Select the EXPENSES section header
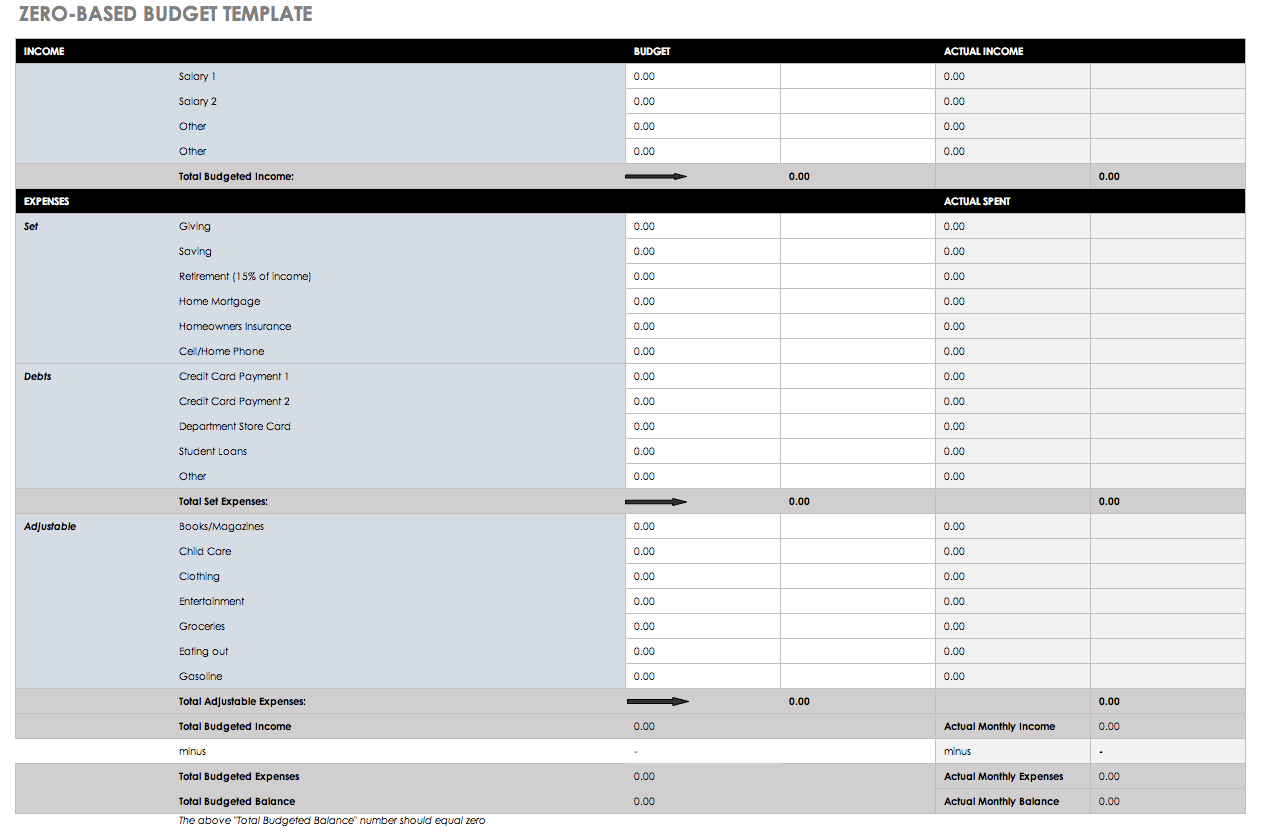1266x839 pixels. tap(46, 201)
